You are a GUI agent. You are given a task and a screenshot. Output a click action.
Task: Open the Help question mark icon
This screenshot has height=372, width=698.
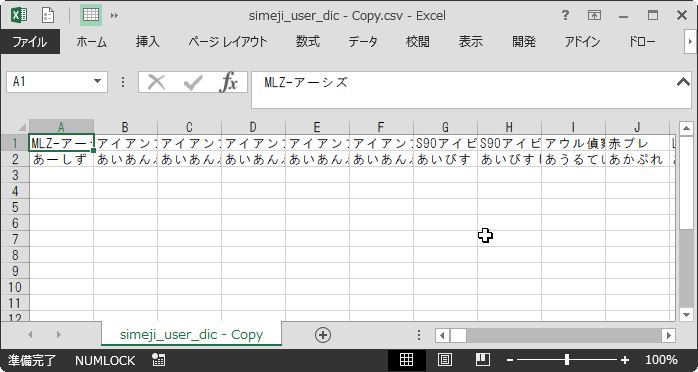click(x=565, y=16)
